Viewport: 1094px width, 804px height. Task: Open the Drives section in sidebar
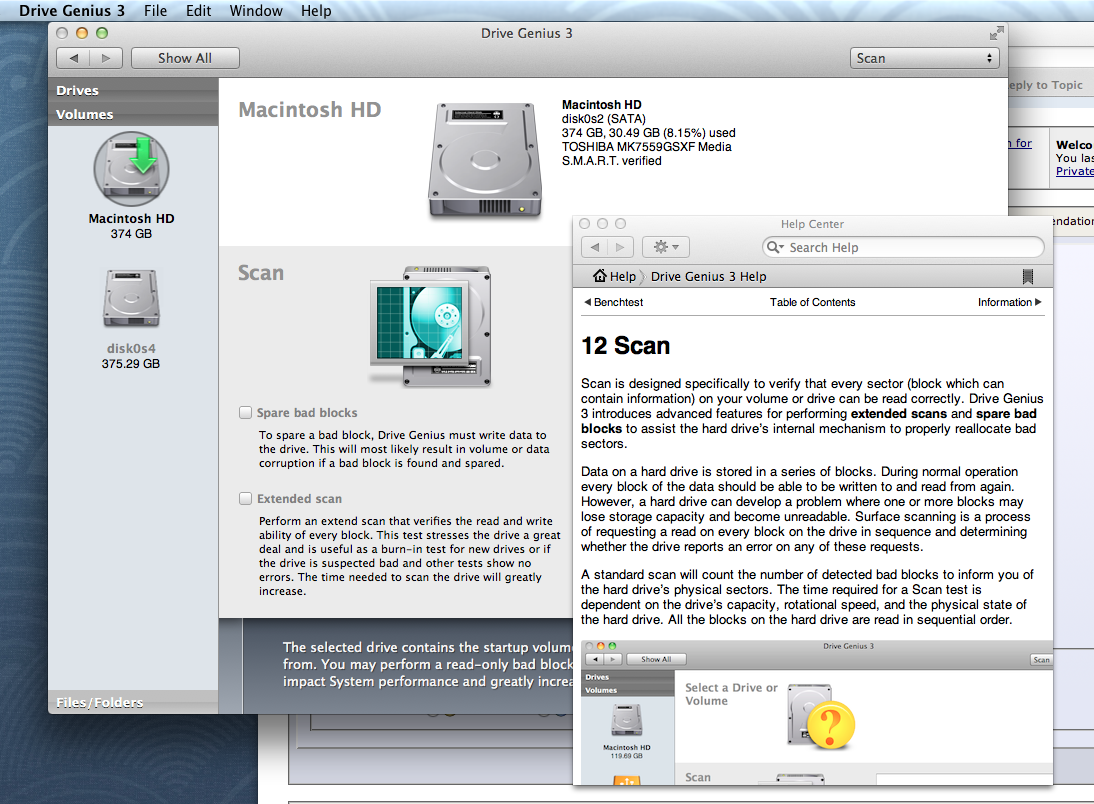click(x=133, y=90)
